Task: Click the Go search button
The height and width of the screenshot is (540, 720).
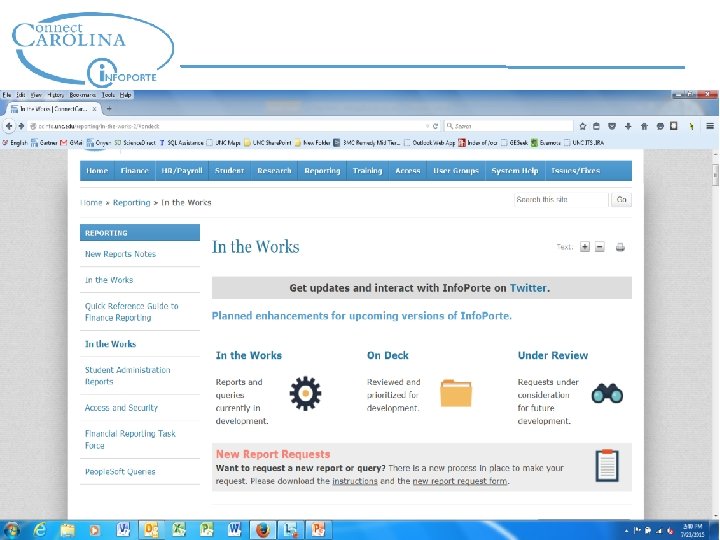Action: click(x=621, y=200)
